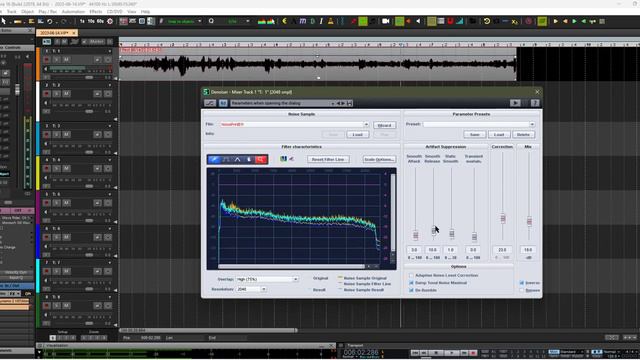Screen dimensions: 640x360
Task: Click the play preview button in Denoiser header
Action: (515, 103)
